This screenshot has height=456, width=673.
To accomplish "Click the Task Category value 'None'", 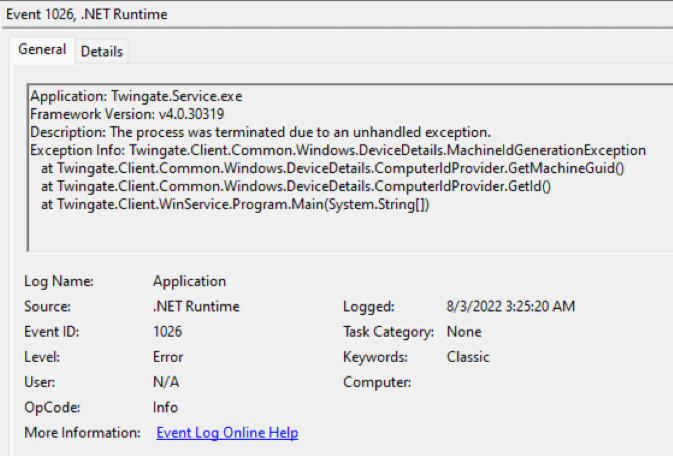I will pos(464,332).
